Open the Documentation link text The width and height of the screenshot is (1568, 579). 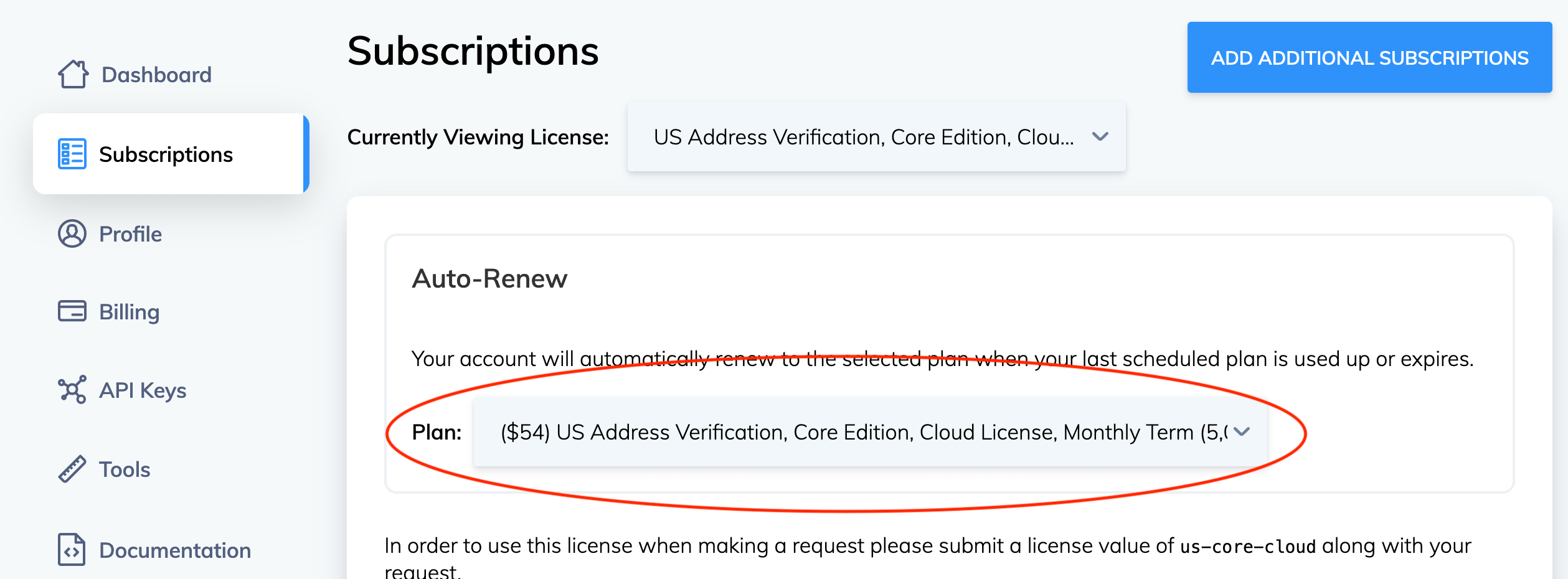(x=175, y=550)
